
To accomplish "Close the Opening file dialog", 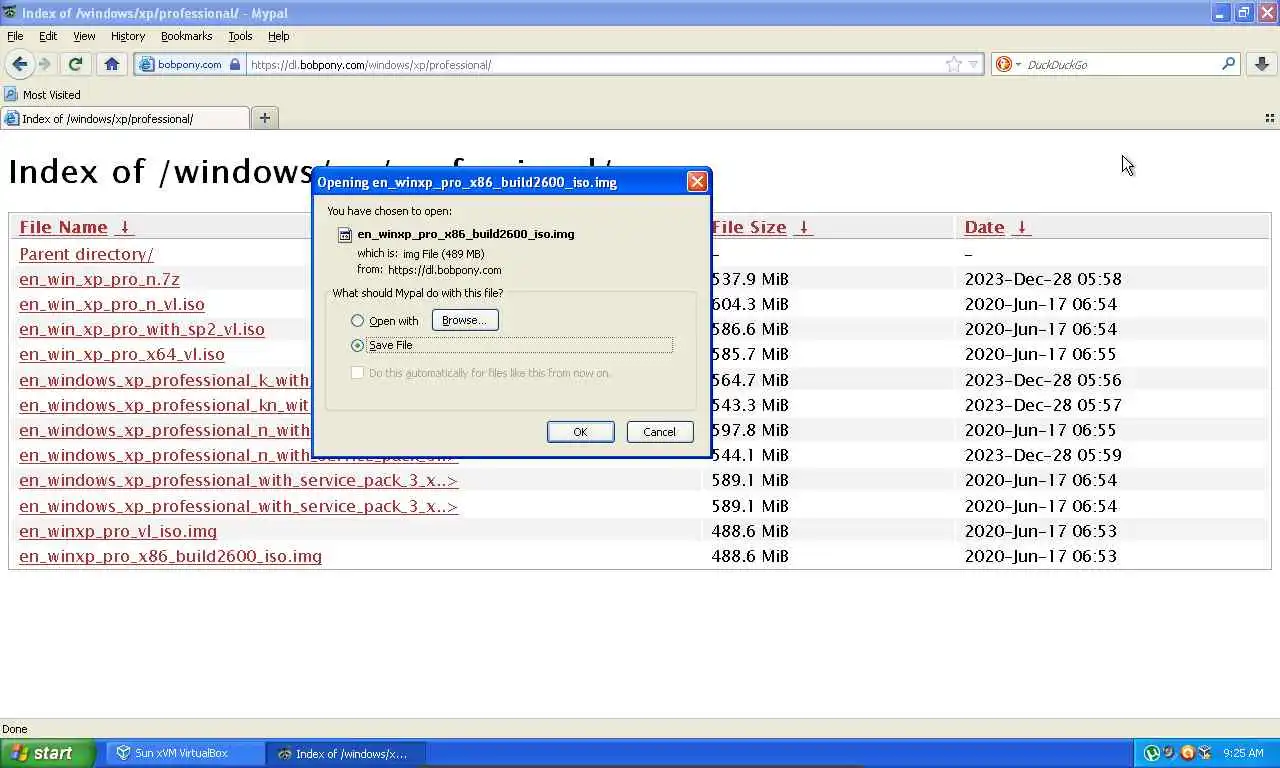I will (x=697, y=182).
